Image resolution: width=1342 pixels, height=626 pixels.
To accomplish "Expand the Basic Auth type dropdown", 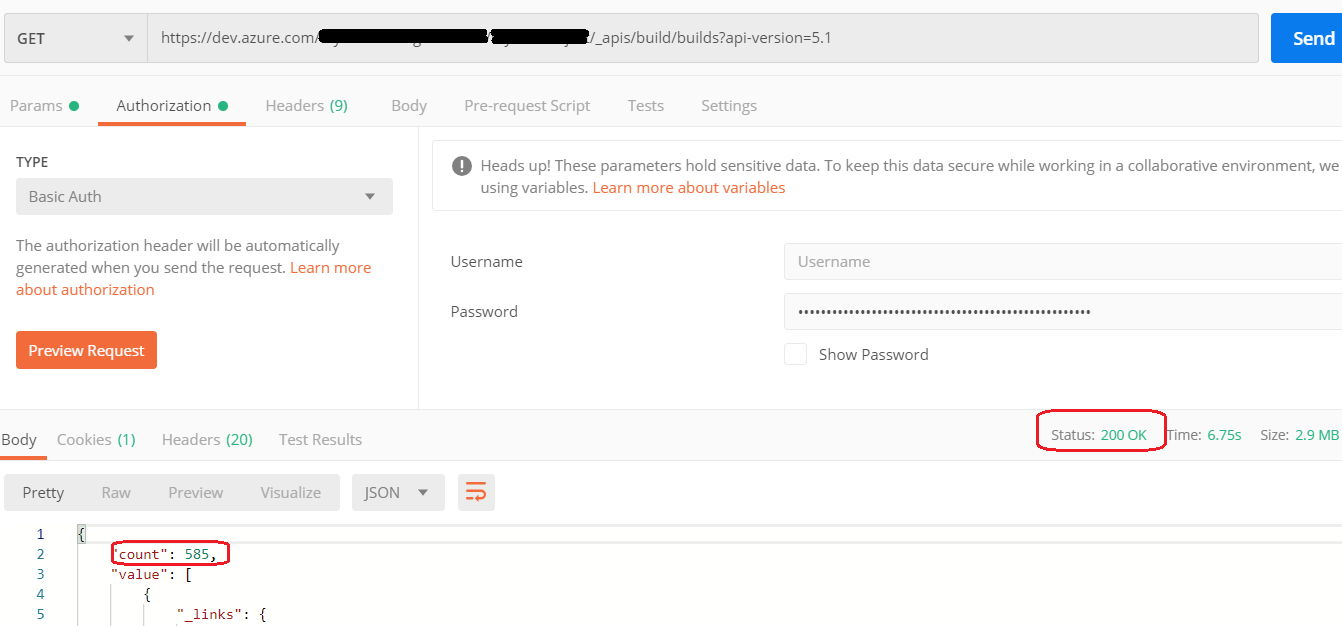I will pyautogui.click(x=204, y=196).
